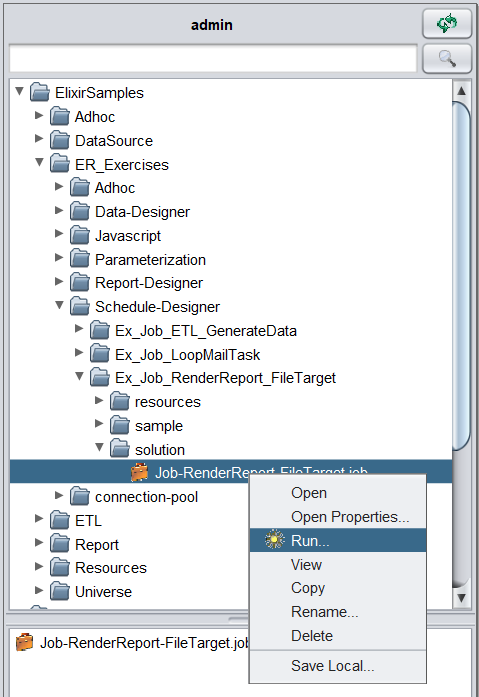Click the scrollbar down arrow
Viewport: 479px width, 697px height.
coord(461,598)
